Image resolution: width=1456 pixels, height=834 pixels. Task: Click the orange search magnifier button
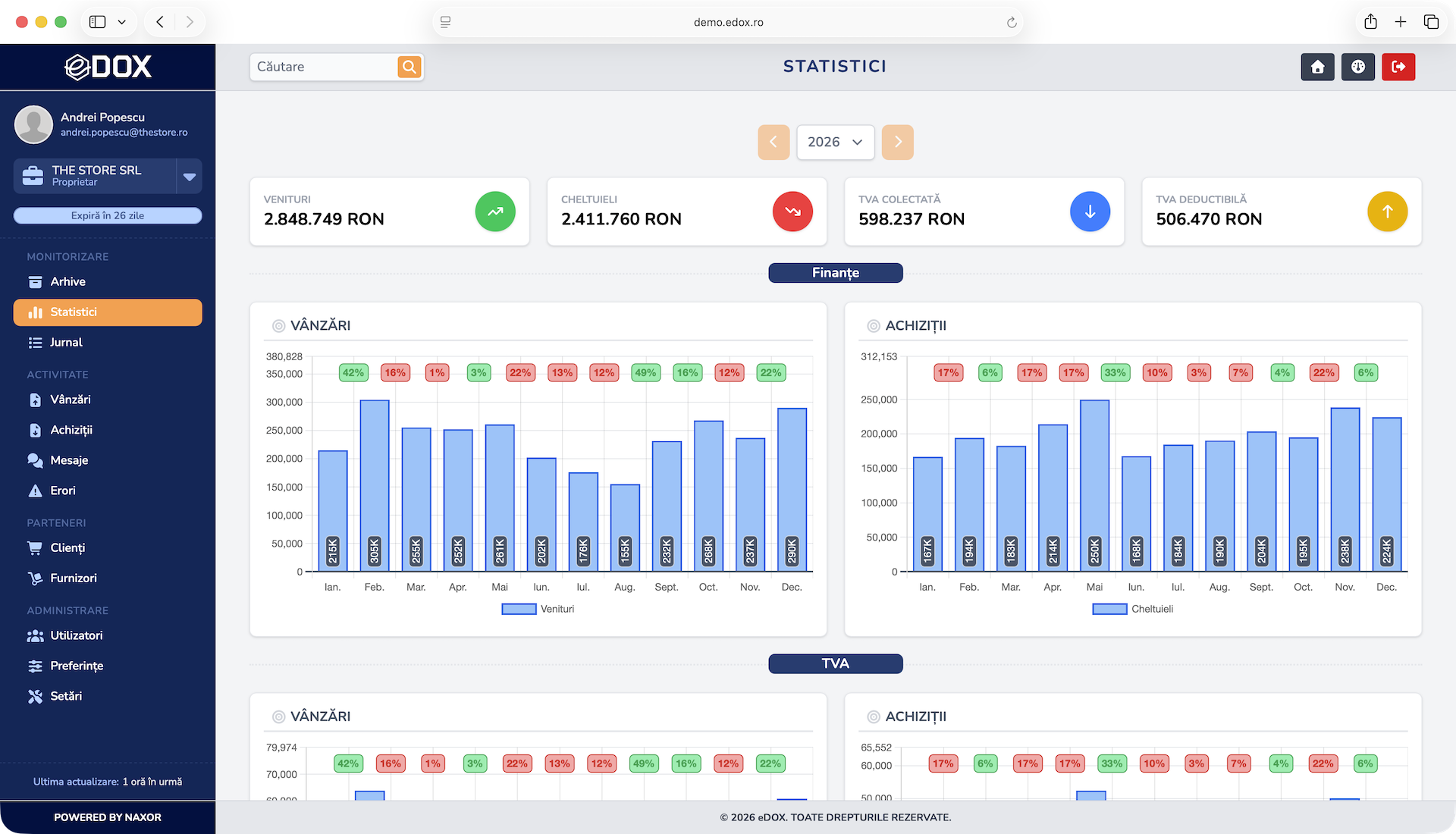coord(409,67)
